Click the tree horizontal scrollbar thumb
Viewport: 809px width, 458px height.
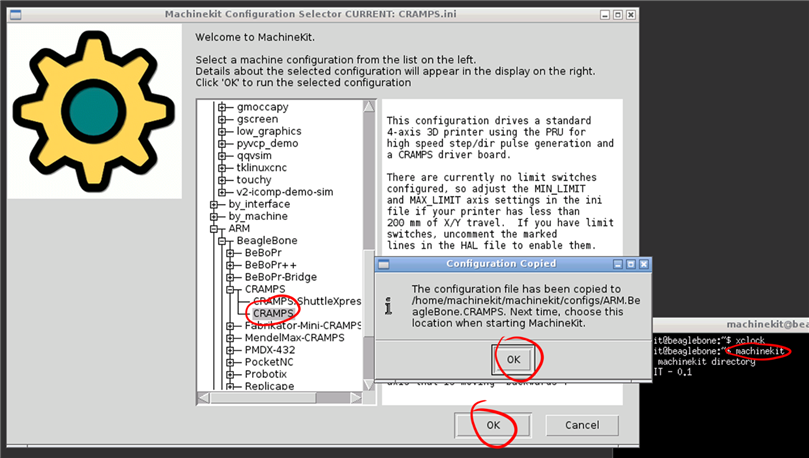263,398
